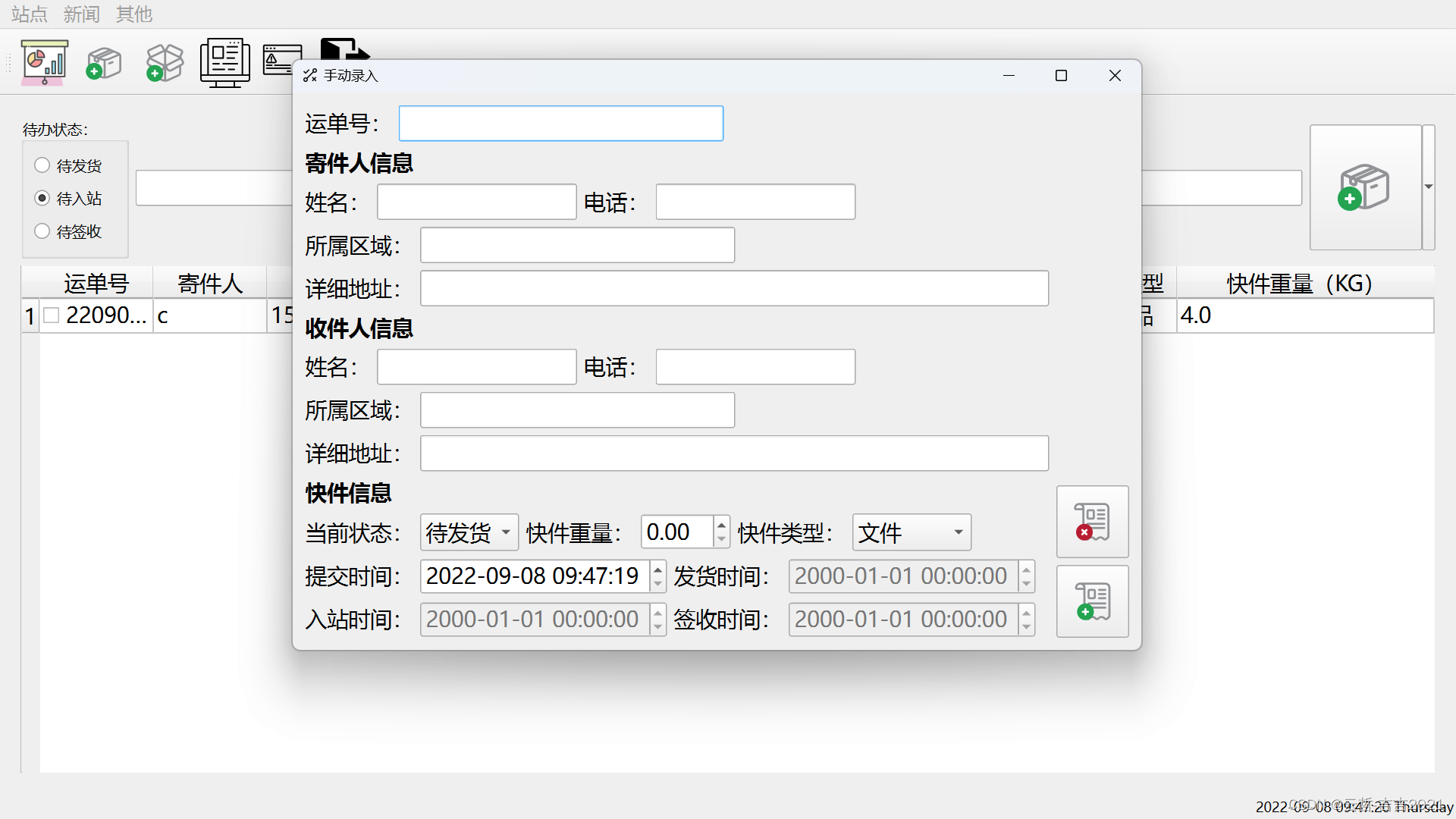Click the 寄件人 column header
The height and width of the screenshot is (819, 1456).
click(x=210, y=283)
